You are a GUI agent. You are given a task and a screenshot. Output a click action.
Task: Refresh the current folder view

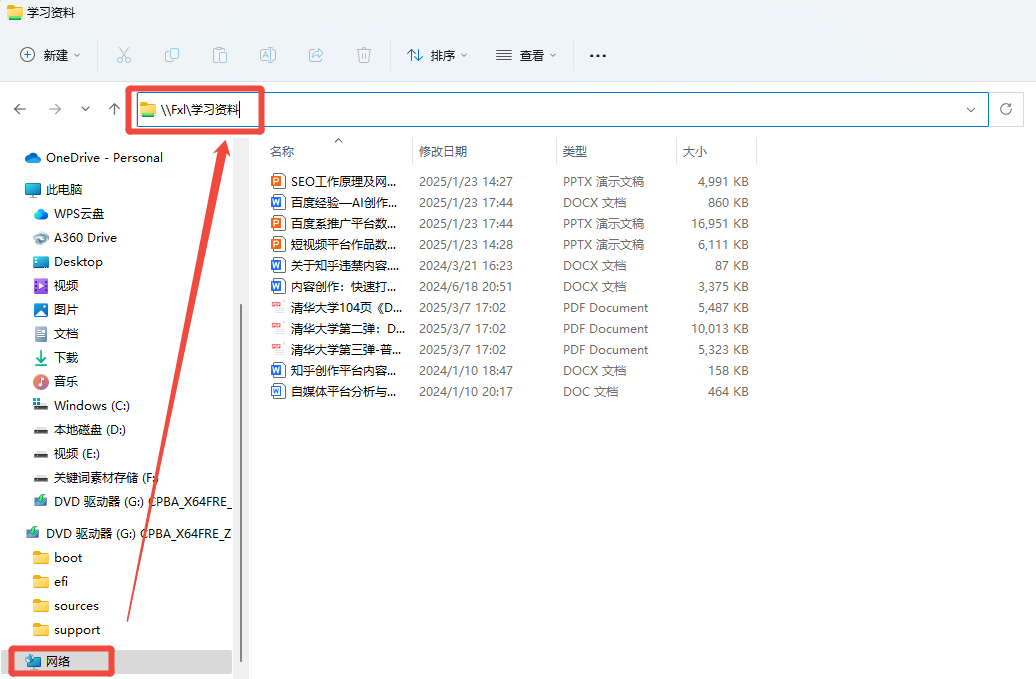click(1006, 109)
